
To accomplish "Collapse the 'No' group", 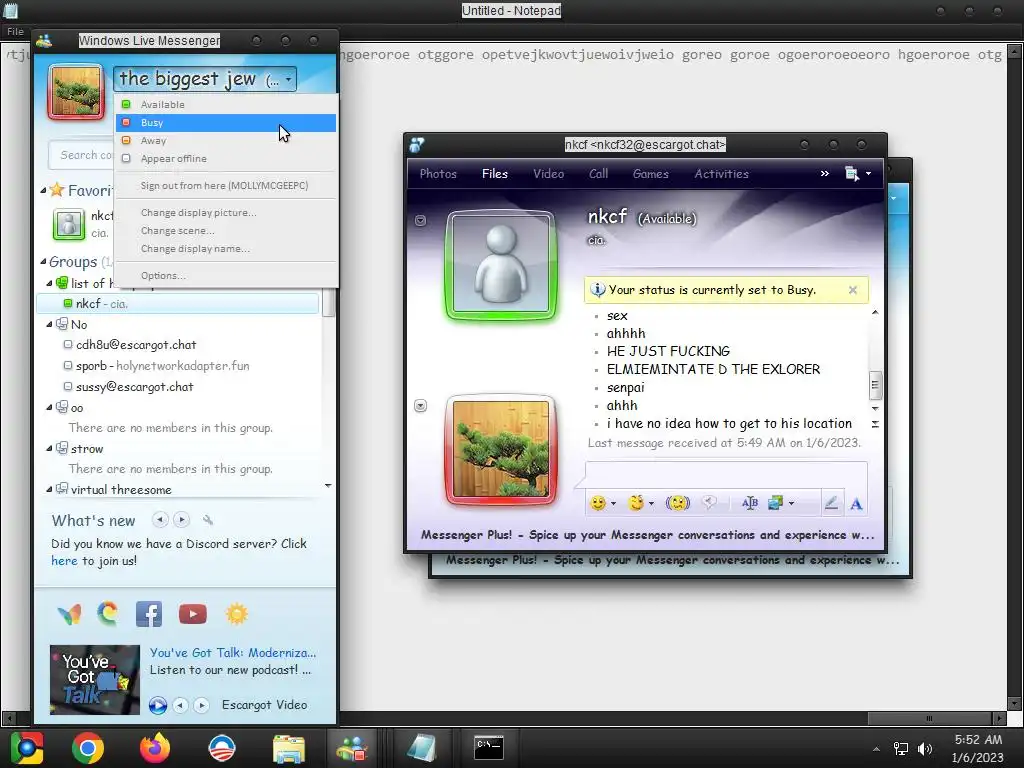I will click(49, 325).
